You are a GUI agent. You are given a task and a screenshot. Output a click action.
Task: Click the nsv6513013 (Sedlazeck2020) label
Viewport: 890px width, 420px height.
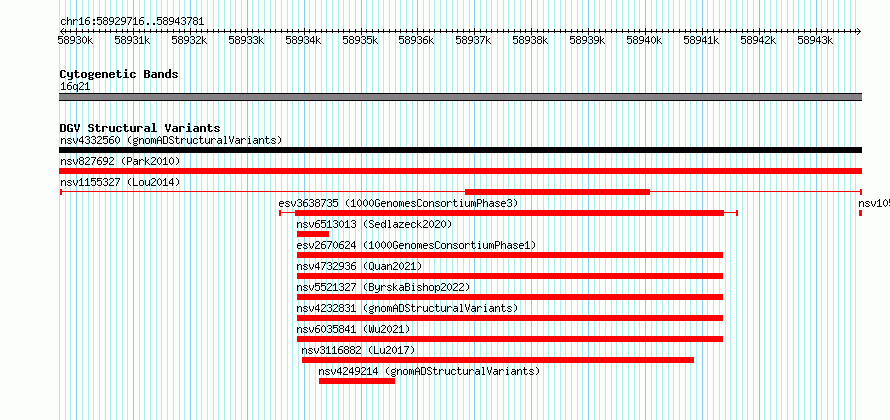click(x=374, y=224)
